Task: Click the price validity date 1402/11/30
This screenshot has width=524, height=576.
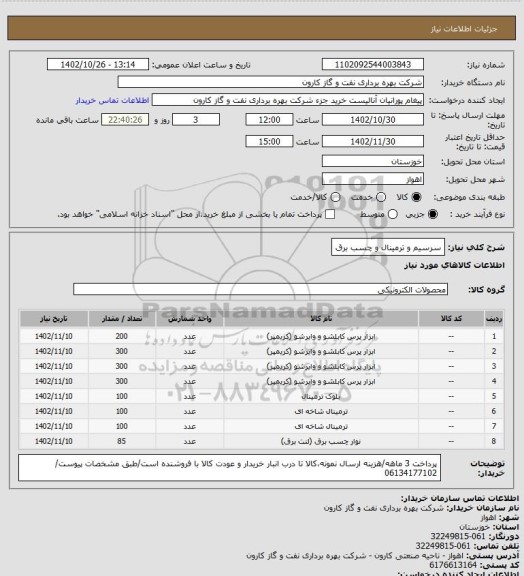Action: [x=373, y=141]
